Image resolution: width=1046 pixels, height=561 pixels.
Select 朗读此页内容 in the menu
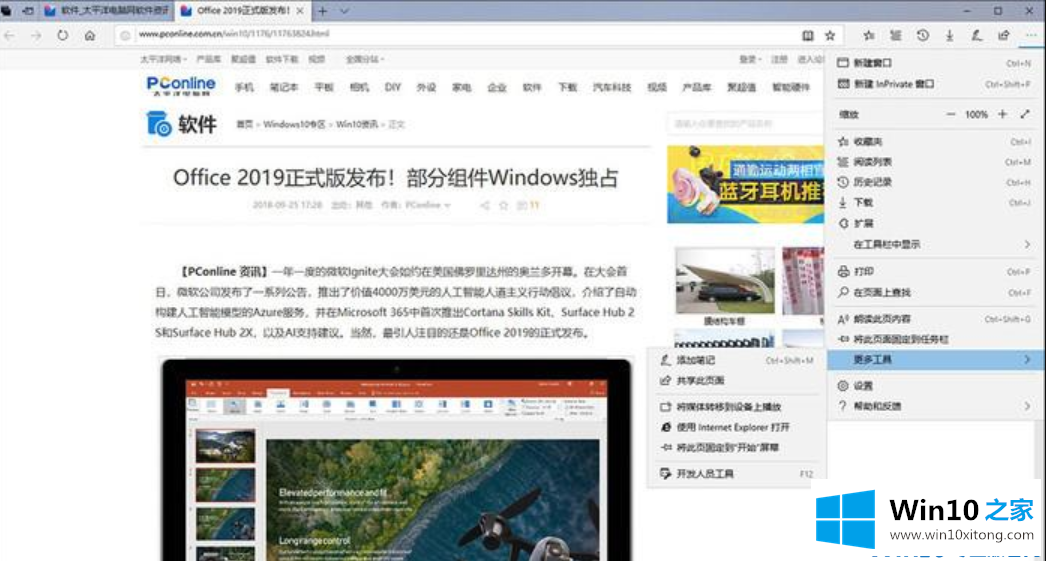pos(935,319)
